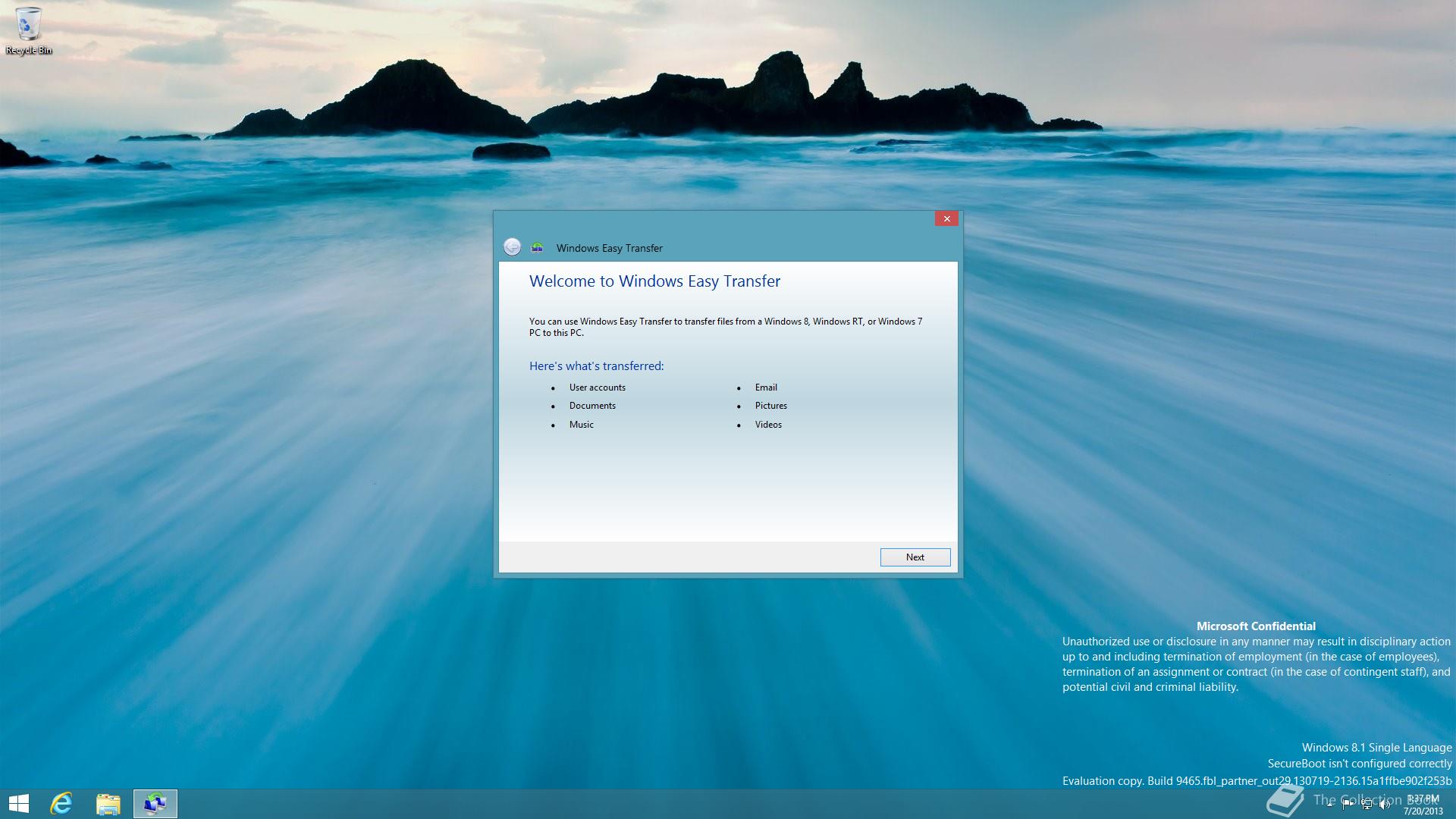Click the taskbar clock showing 7/20/2013

[1423, 805]
